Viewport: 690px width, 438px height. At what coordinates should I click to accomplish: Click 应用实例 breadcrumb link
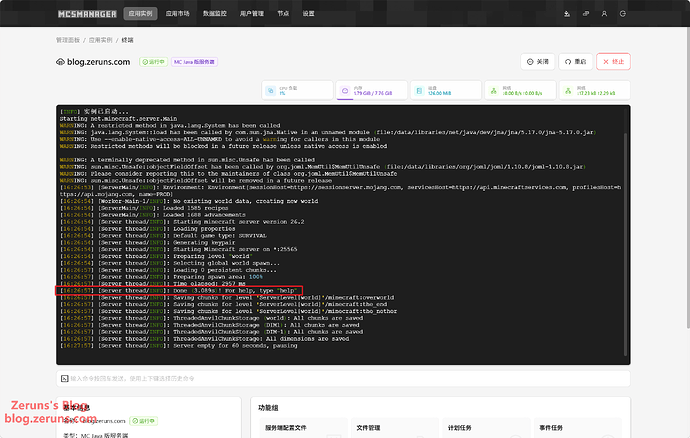click(x=100, y=40)
